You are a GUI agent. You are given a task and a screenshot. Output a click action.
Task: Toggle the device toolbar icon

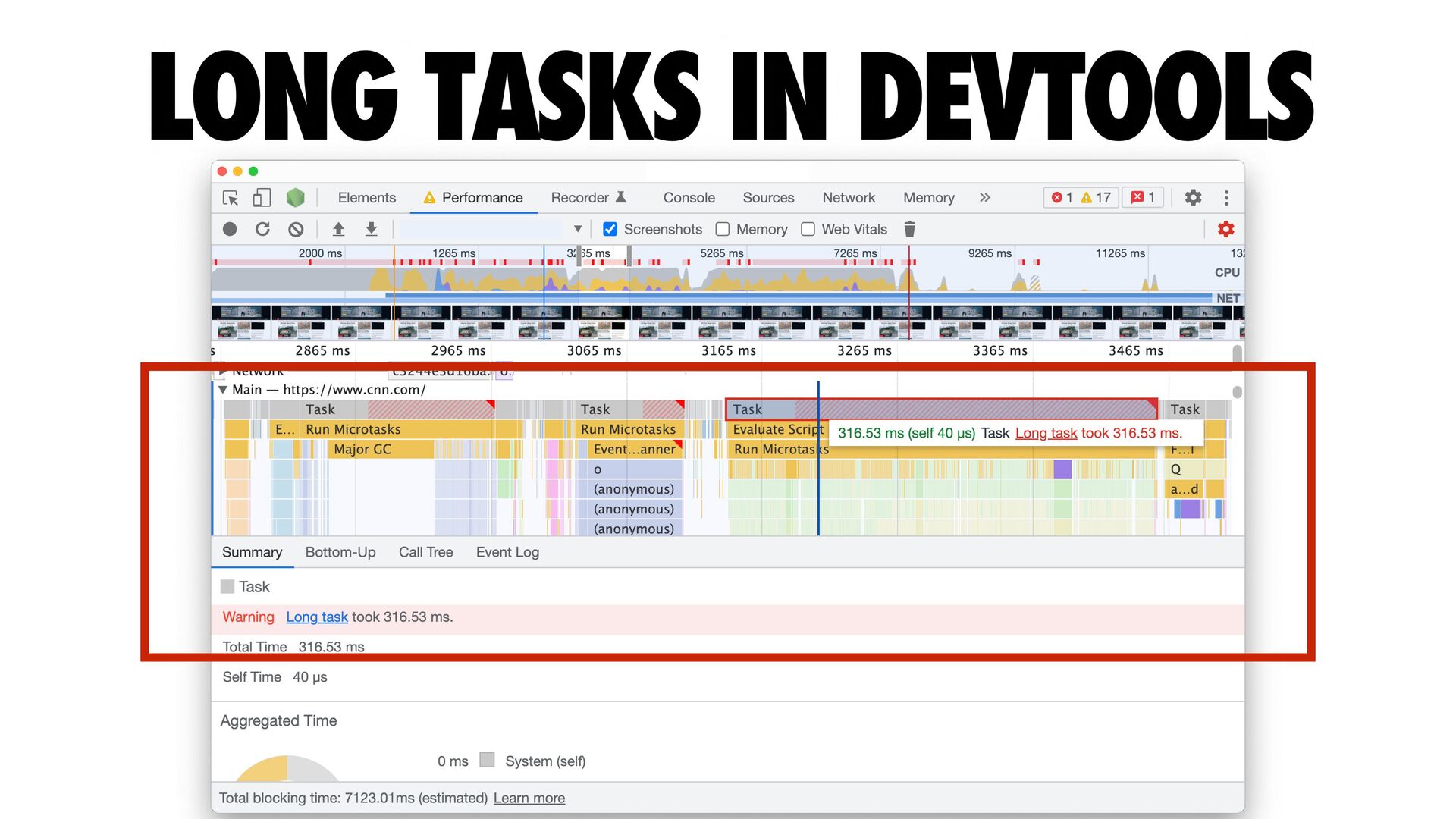coord(262,198)
